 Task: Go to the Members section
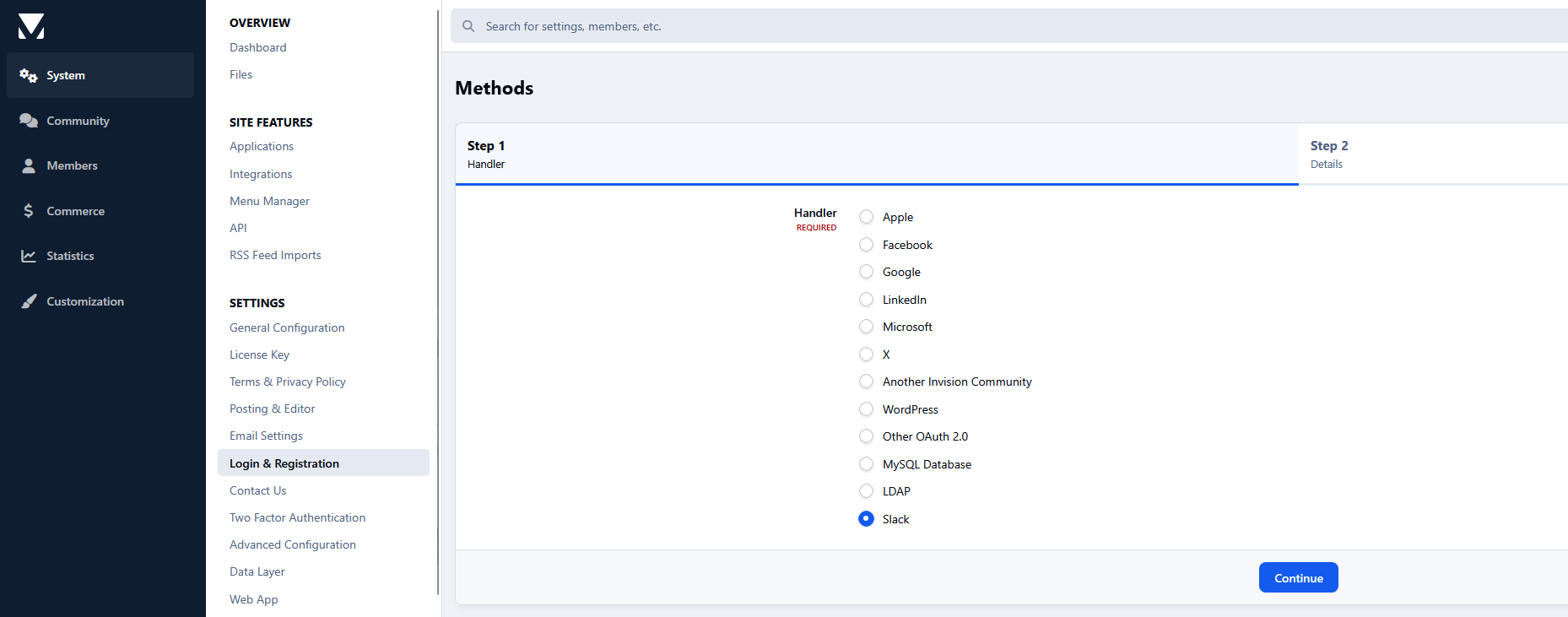tap(100, 165)
